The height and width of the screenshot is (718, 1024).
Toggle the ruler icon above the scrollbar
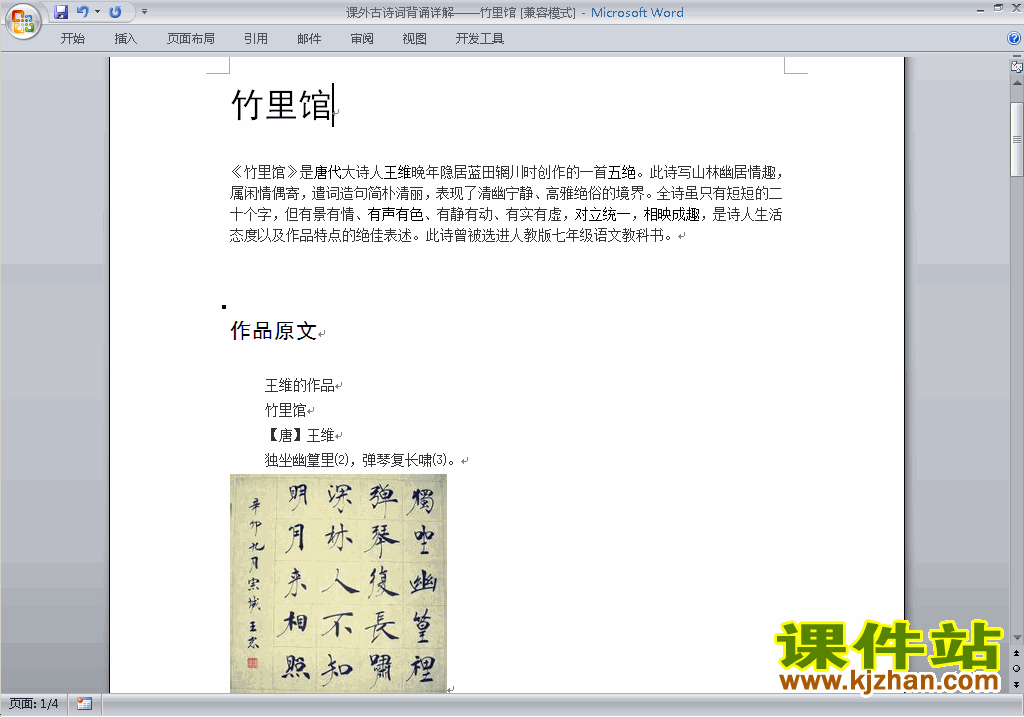pos(1017,65)
